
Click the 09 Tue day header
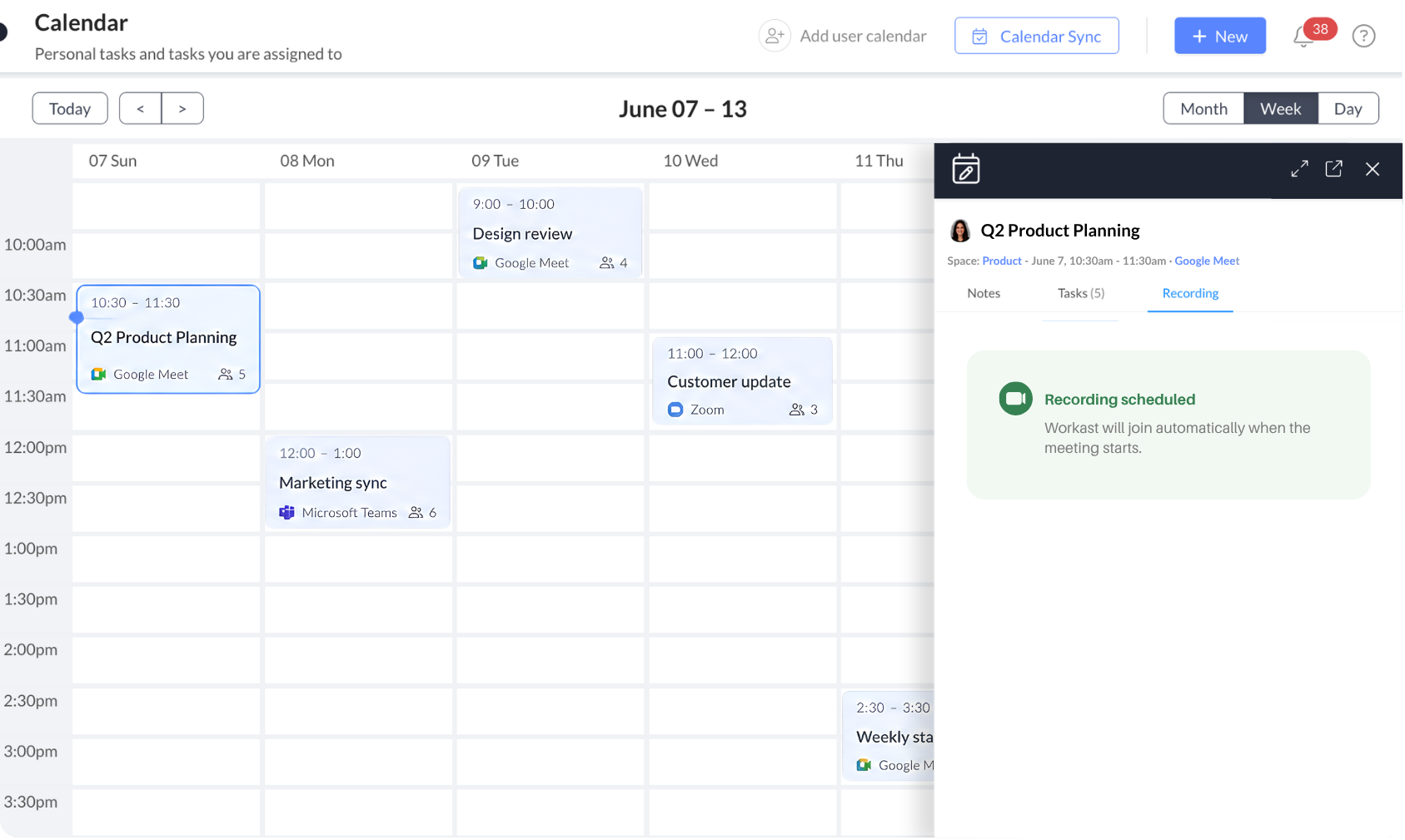pyautogui.click(x=495, y=161)
